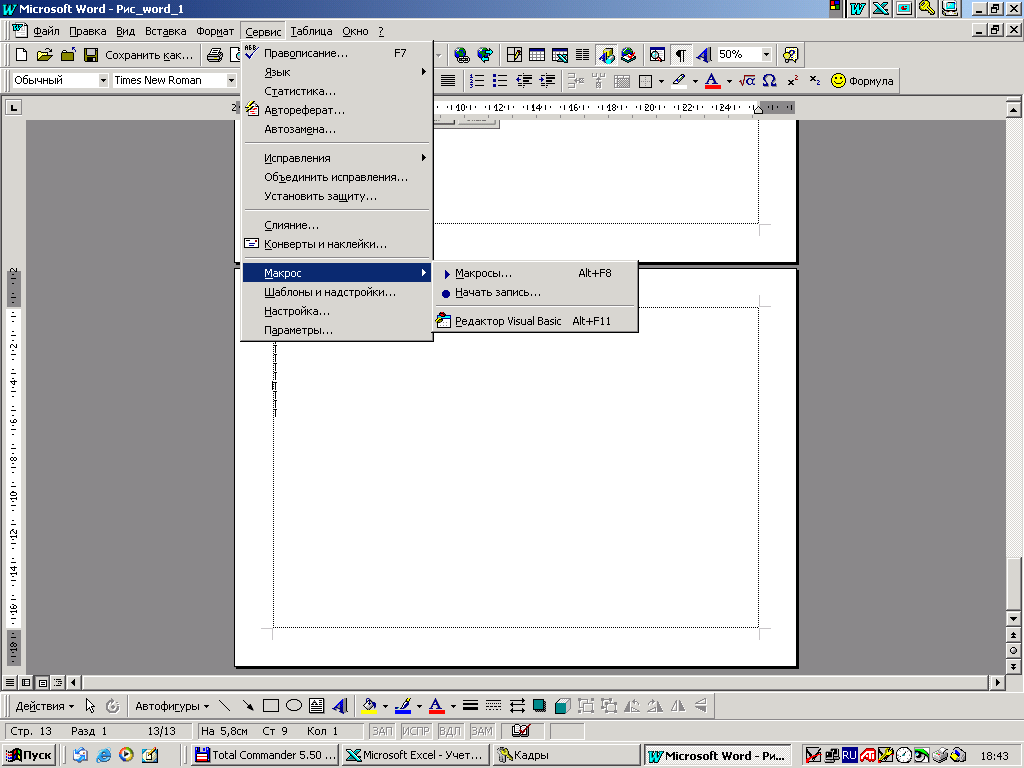Choose Начать запись macro recording
Viewport: 1024px width, 768px height.
tap(536, 292)
